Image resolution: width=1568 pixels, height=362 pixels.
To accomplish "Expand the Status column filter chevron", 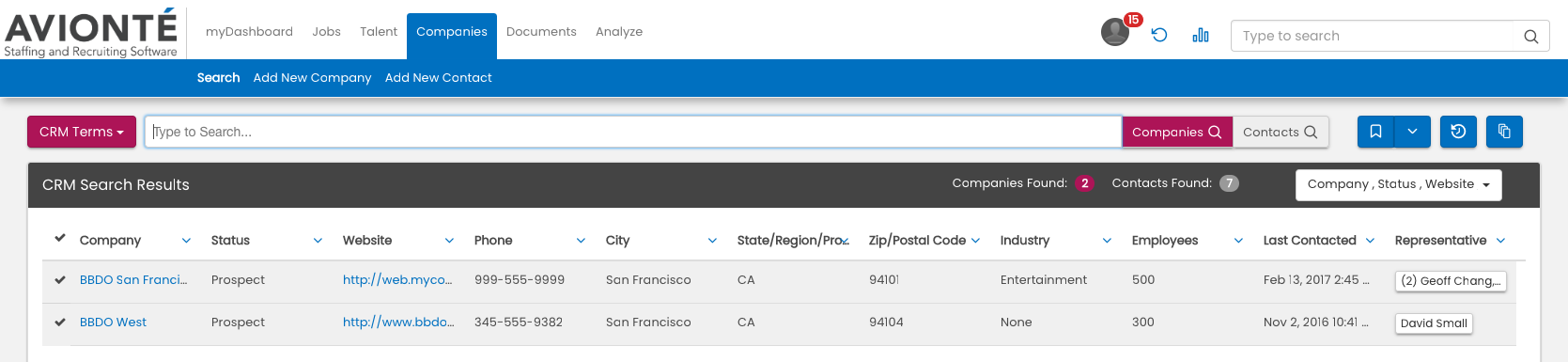I will pos(318,241).
